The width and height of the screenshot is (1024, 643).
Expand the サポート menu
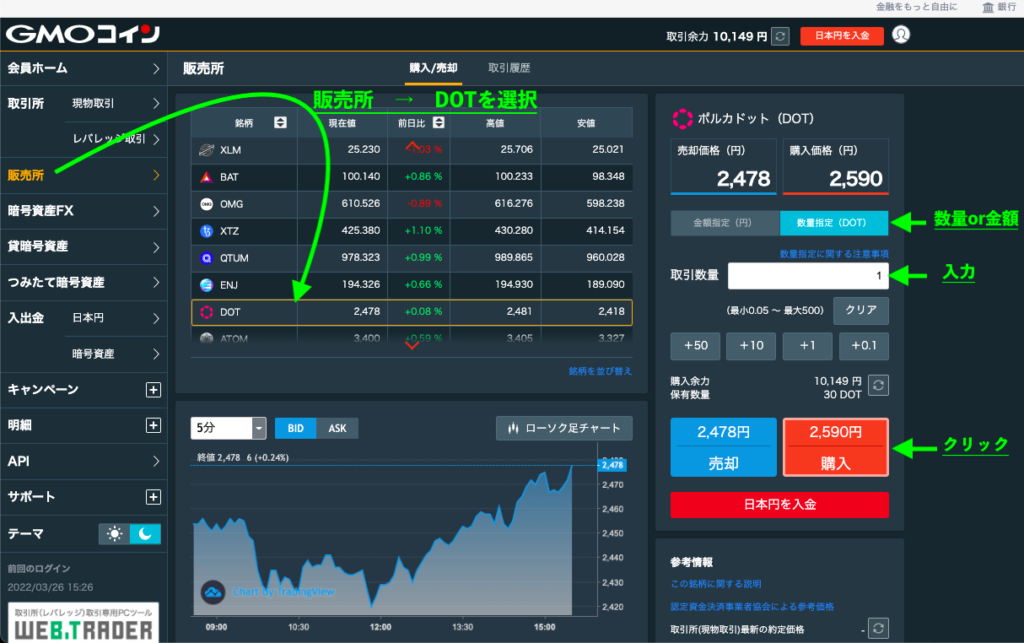click(153, 497)
